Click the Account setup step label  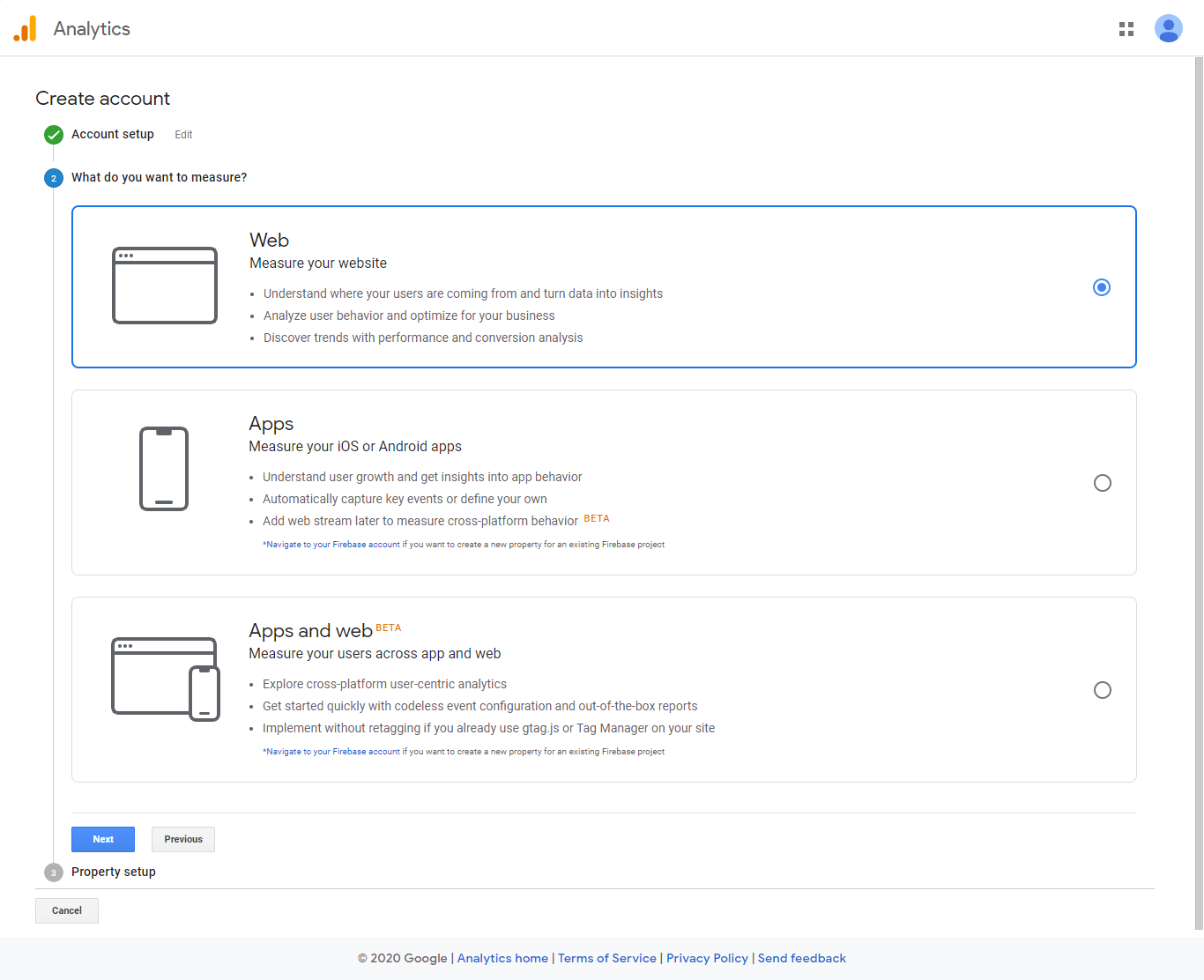[113, 134]
